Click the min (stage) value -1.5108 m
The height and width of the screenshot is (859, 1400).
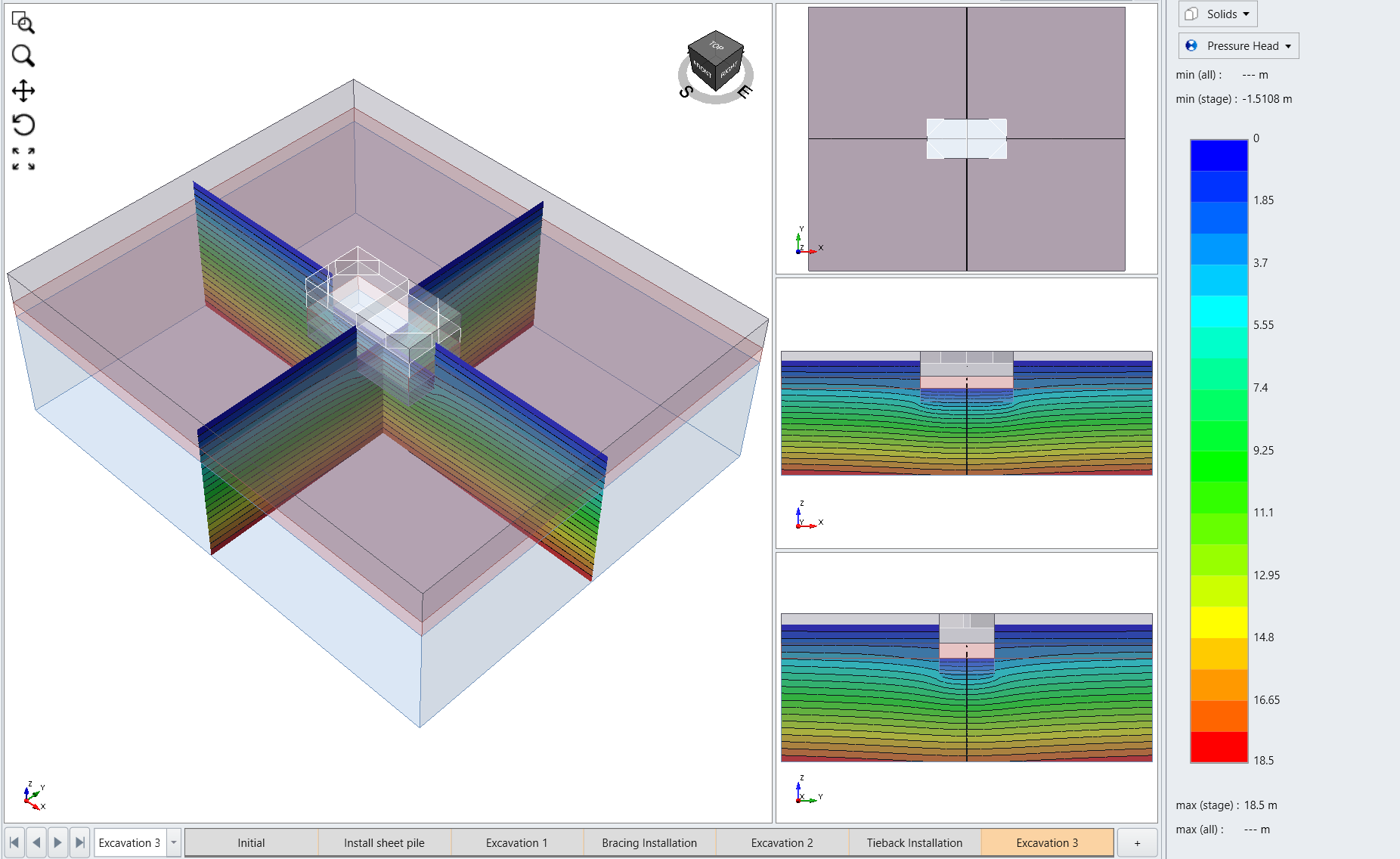(x=1267, y=99)
